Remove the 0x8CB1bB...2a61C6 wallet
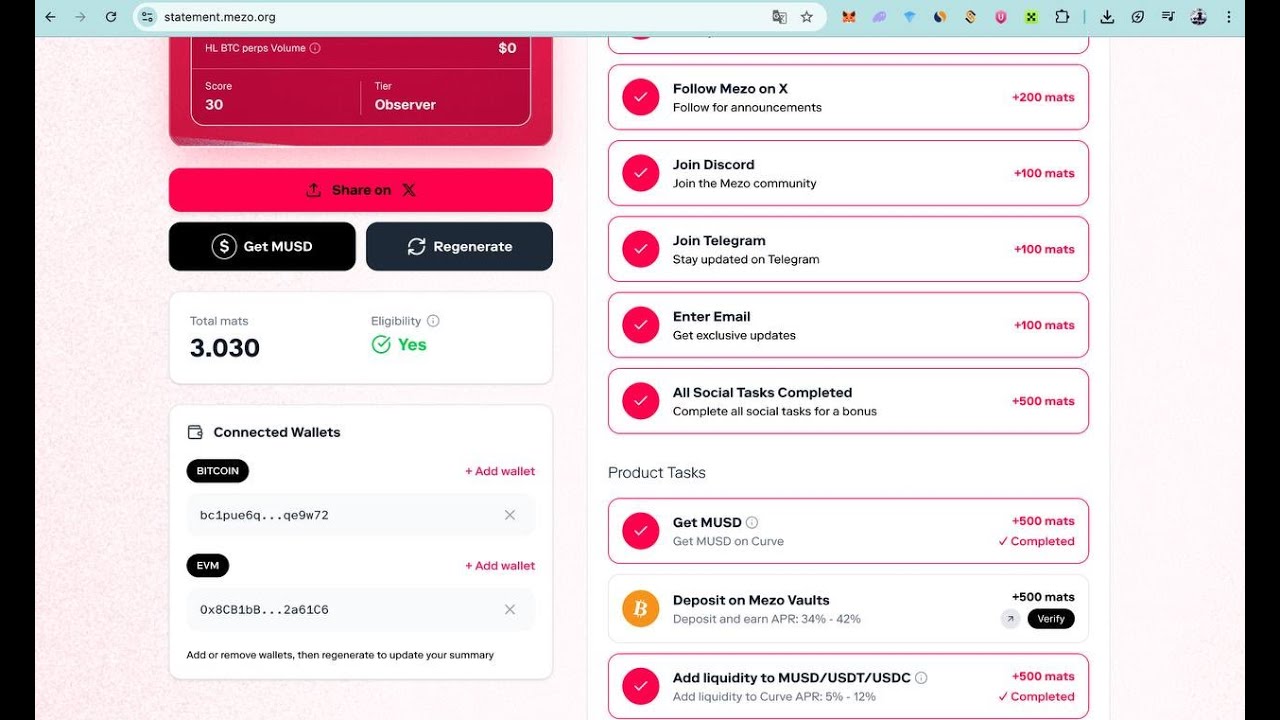The width and height of the screenshot is (1280, 720). [x=510, y=609]
